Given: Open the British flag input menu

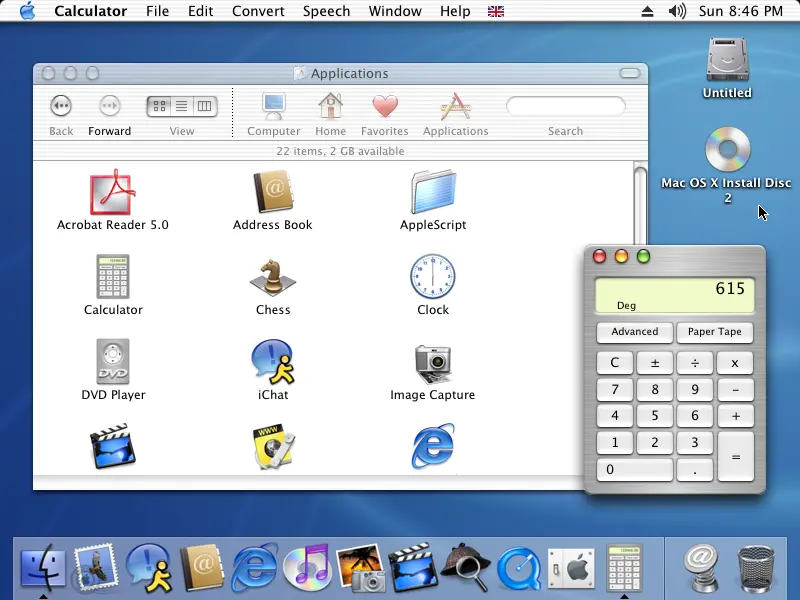Looking at the screenshot, I should pos(495,11).
